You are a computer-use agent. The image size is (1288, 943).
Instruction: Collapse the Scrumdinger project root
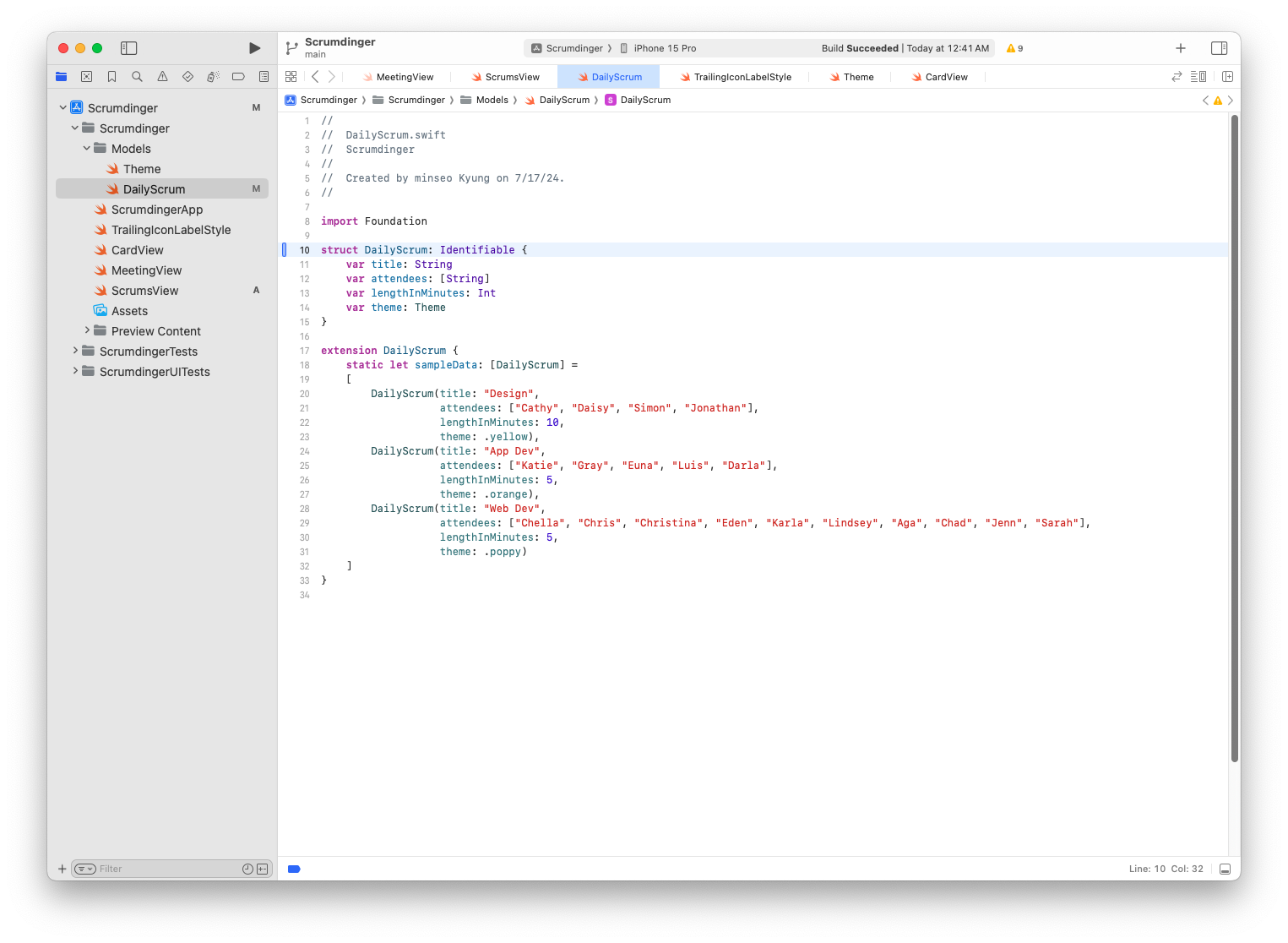[x=62, y=107]
